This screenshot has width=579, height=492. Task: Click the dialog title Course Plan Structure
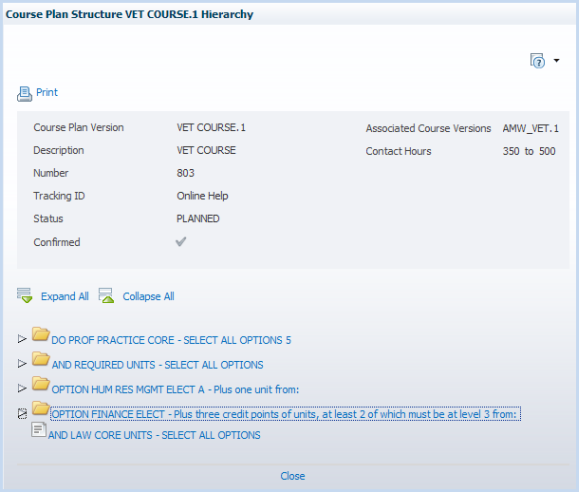click(x=129, y=14)
